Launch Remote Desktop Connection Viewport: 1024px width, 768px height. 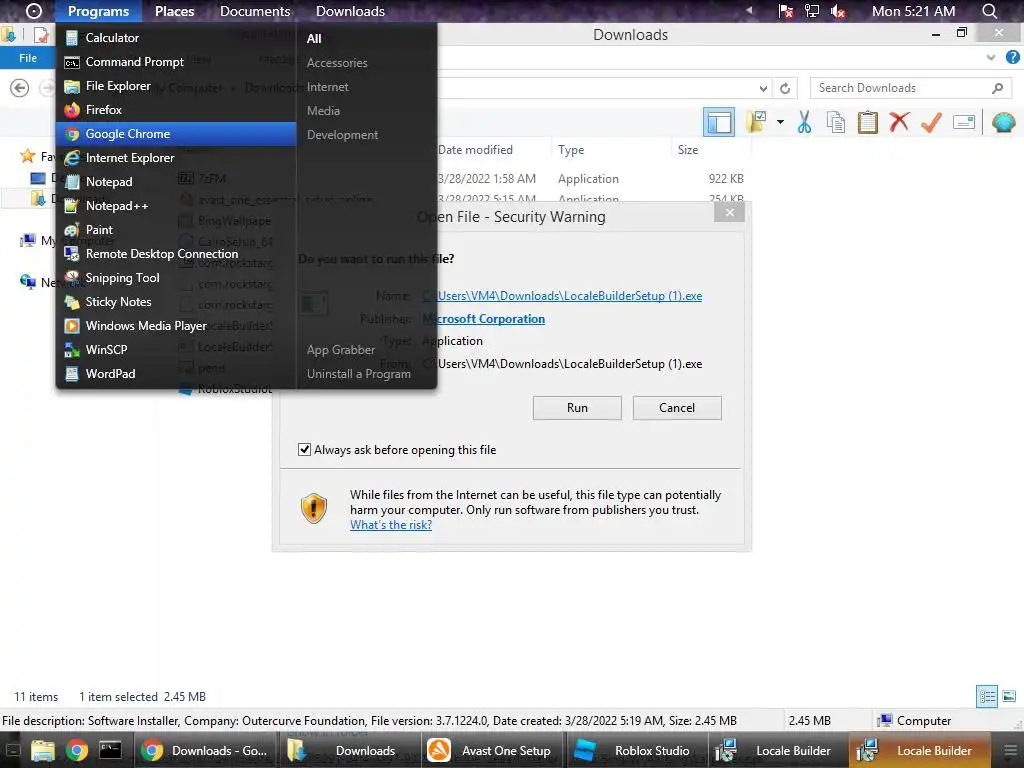click(x=176, y=254)
